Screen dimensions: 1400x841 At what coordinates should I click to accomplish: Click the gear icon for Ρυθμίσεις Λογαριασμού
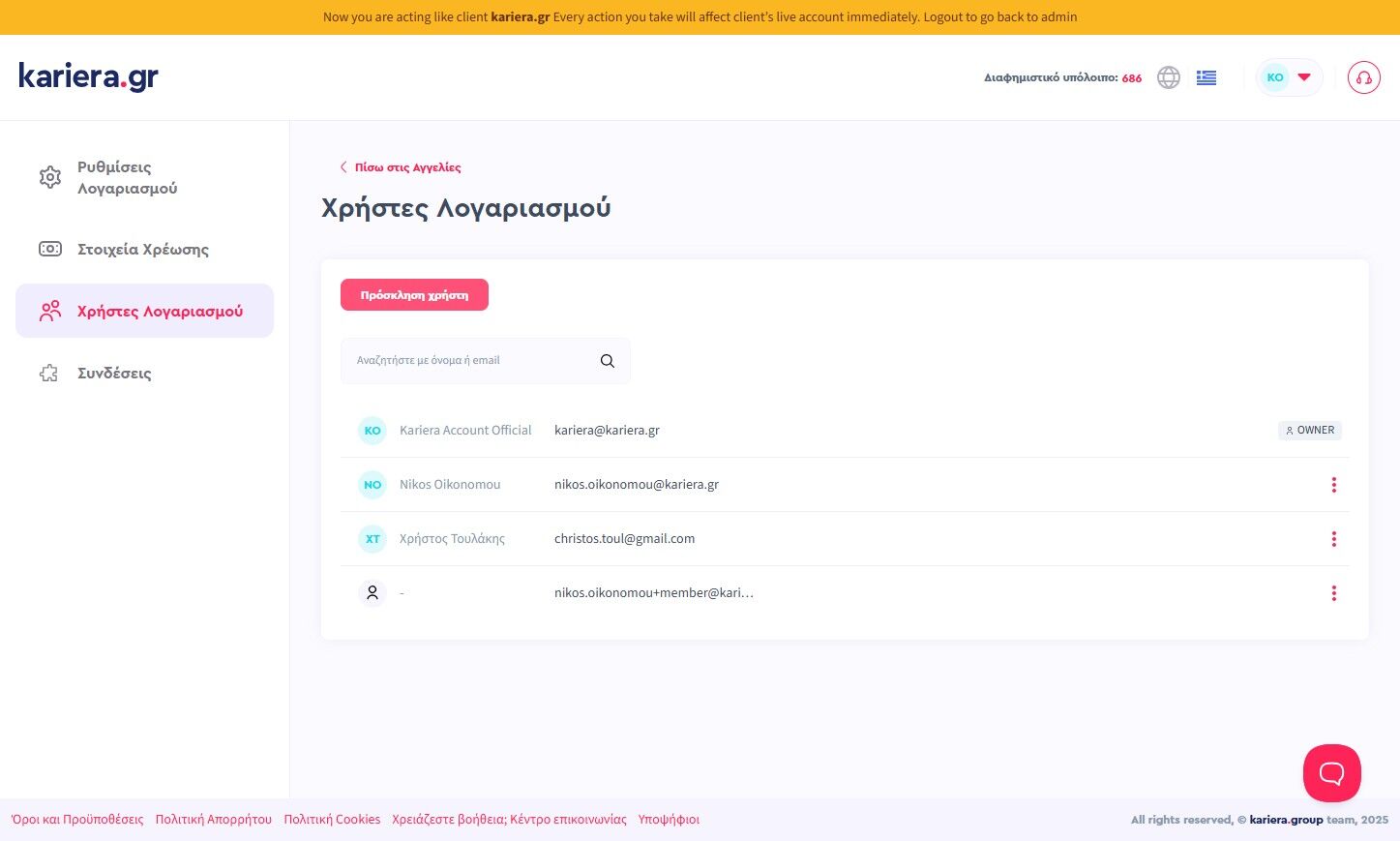[50, 177]
